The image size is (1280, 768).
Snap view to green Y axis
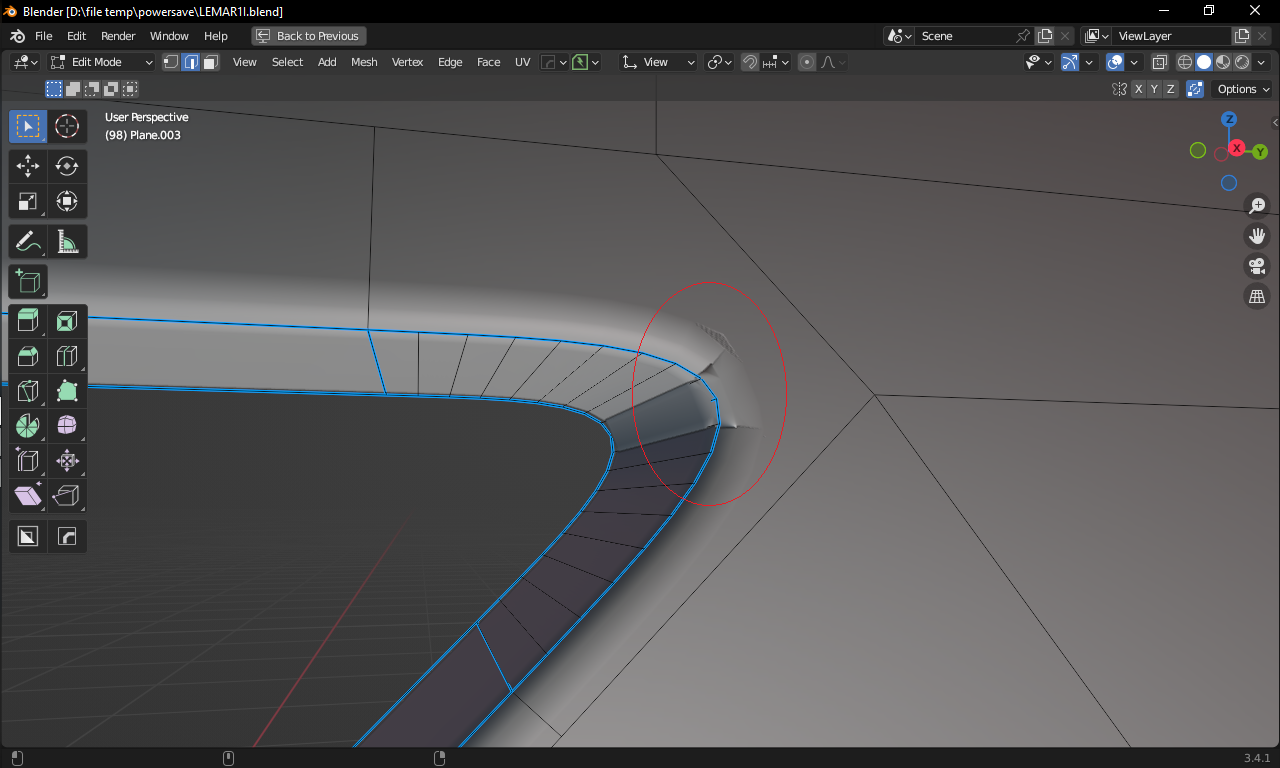1260,152
